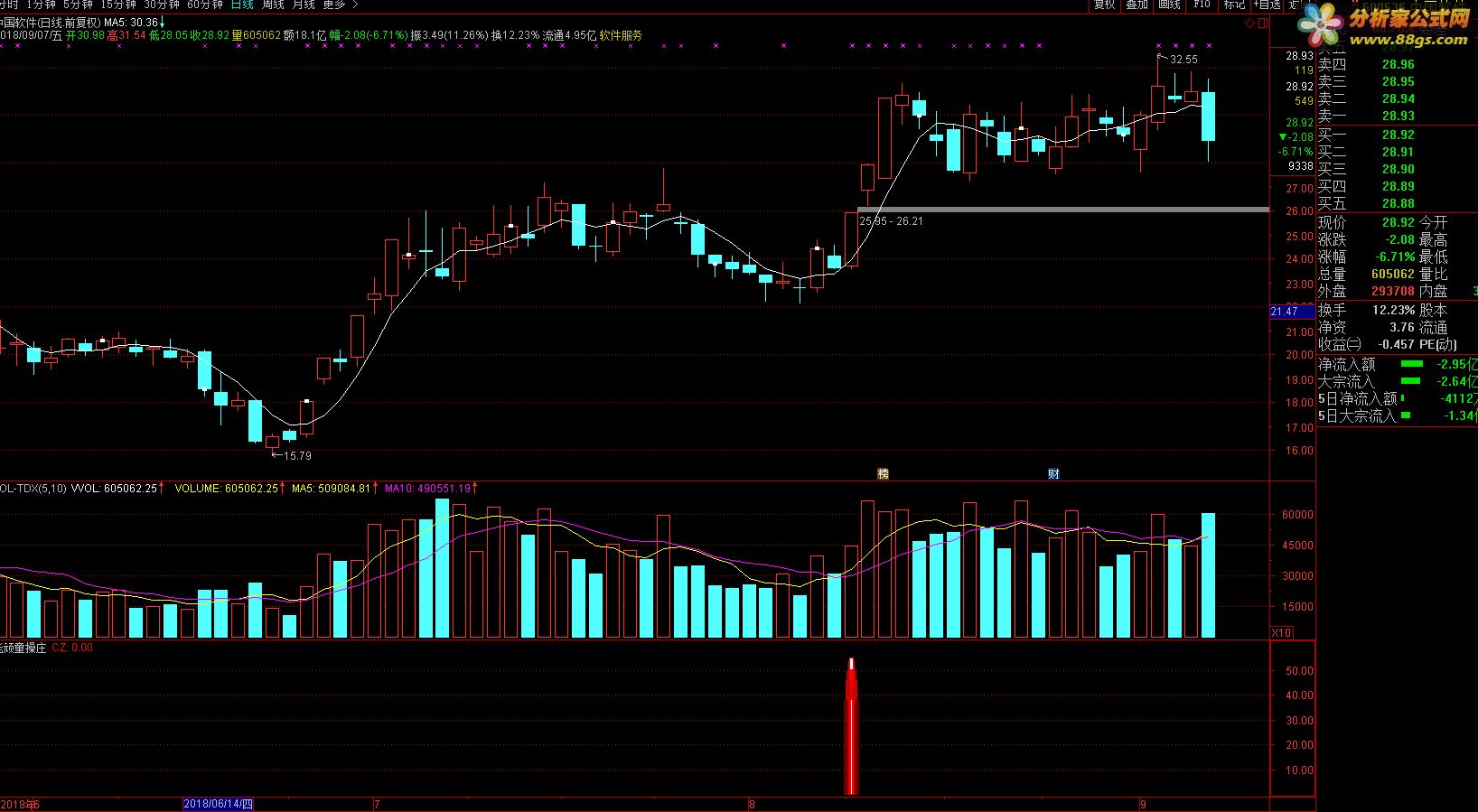Expand the 更多 periods menu
This screenshot has height=812, width=1478.
point(340,5)
